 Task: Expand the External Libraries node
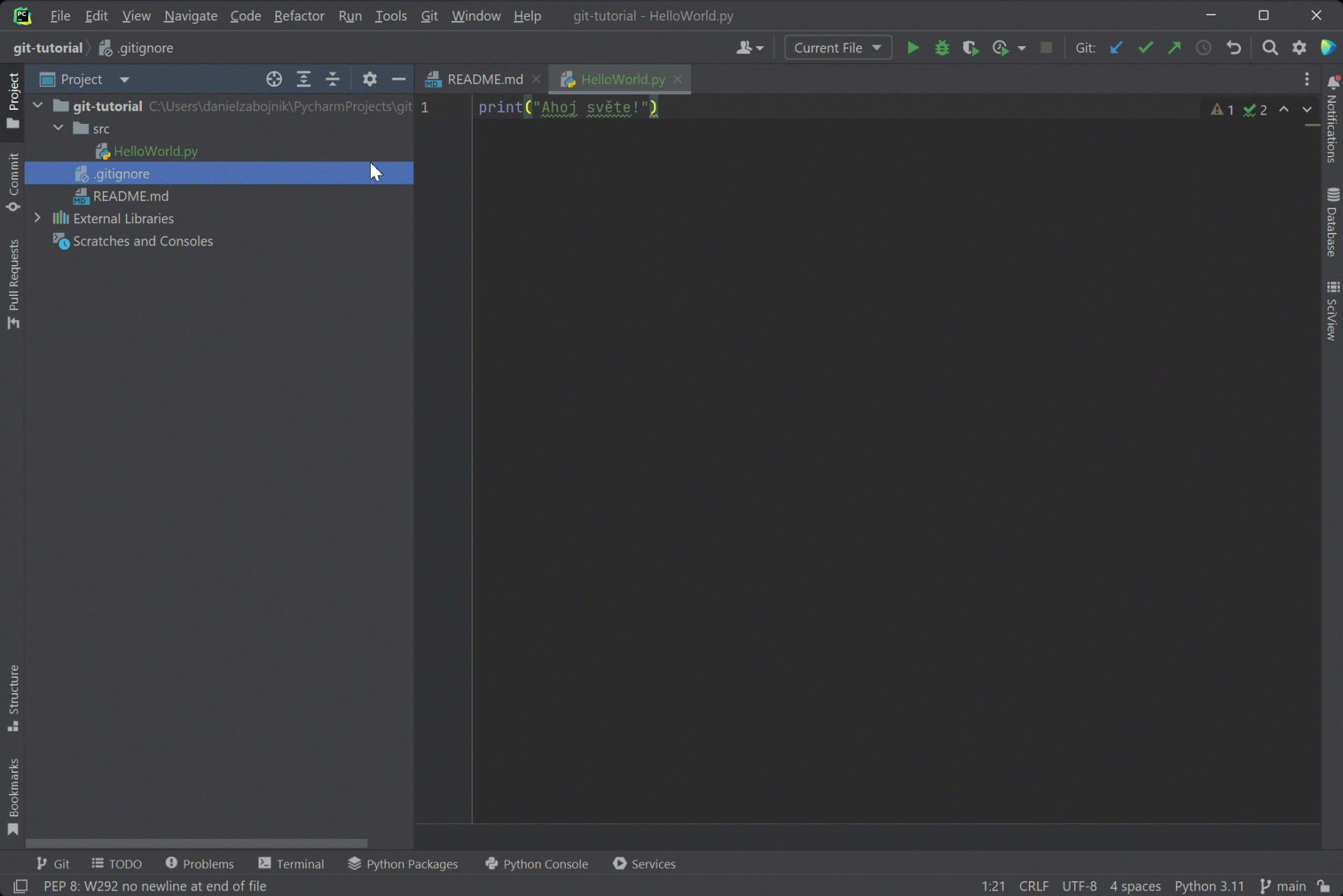pos(38,218)
